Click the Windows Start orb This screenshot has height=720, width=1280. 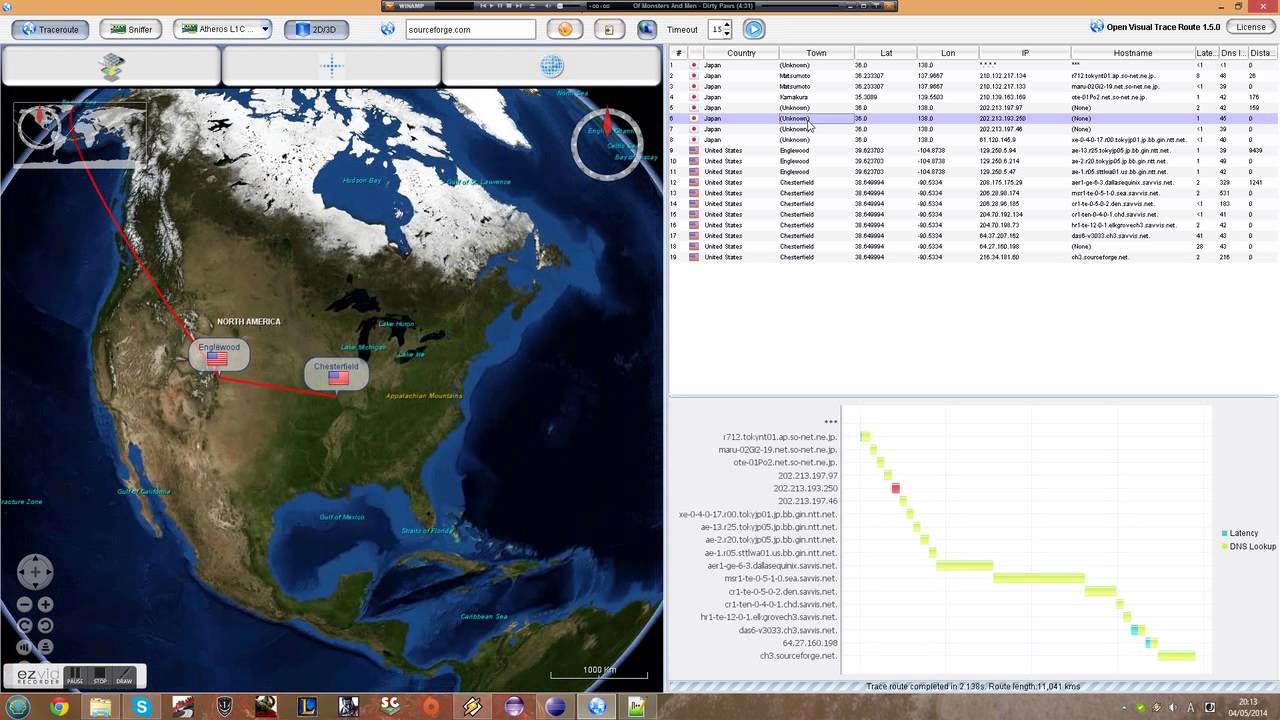pos(18,707)
